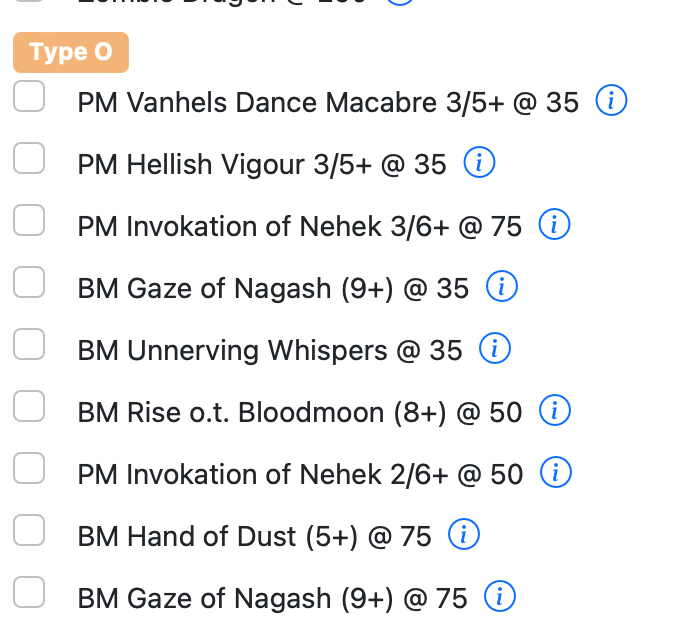Select the Gaze of Nagash @ 35 checkbox
690x638 pixels.
[x=29, y=283]
